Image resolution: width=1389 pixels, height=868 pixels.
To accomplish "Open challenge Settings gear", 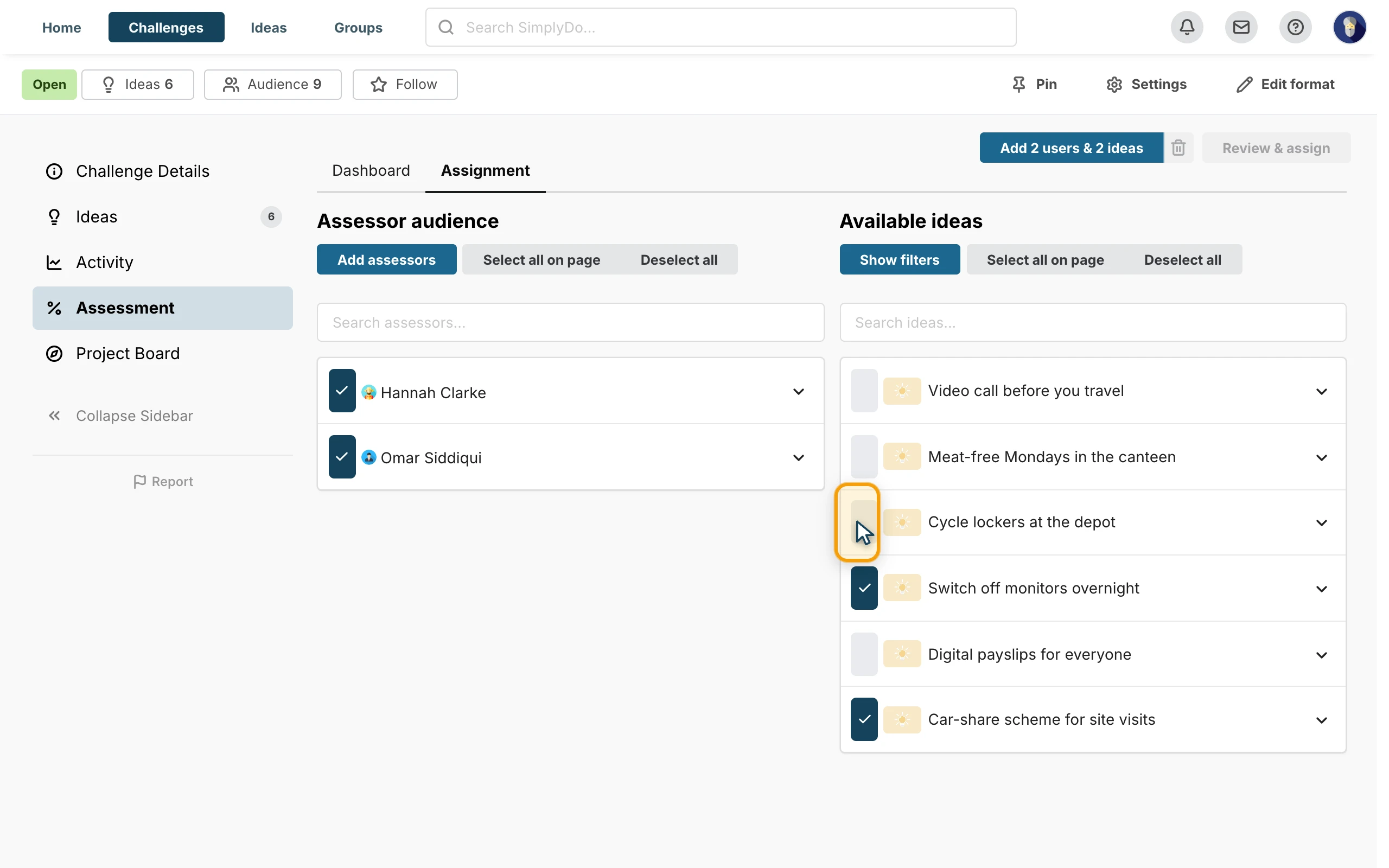I will pos(1113,85).
